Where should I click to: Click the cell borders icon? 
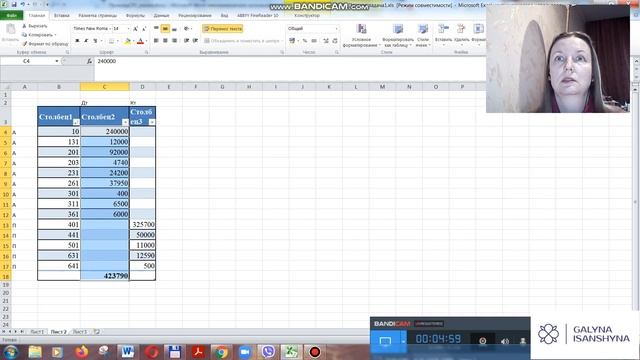(111, 41)
